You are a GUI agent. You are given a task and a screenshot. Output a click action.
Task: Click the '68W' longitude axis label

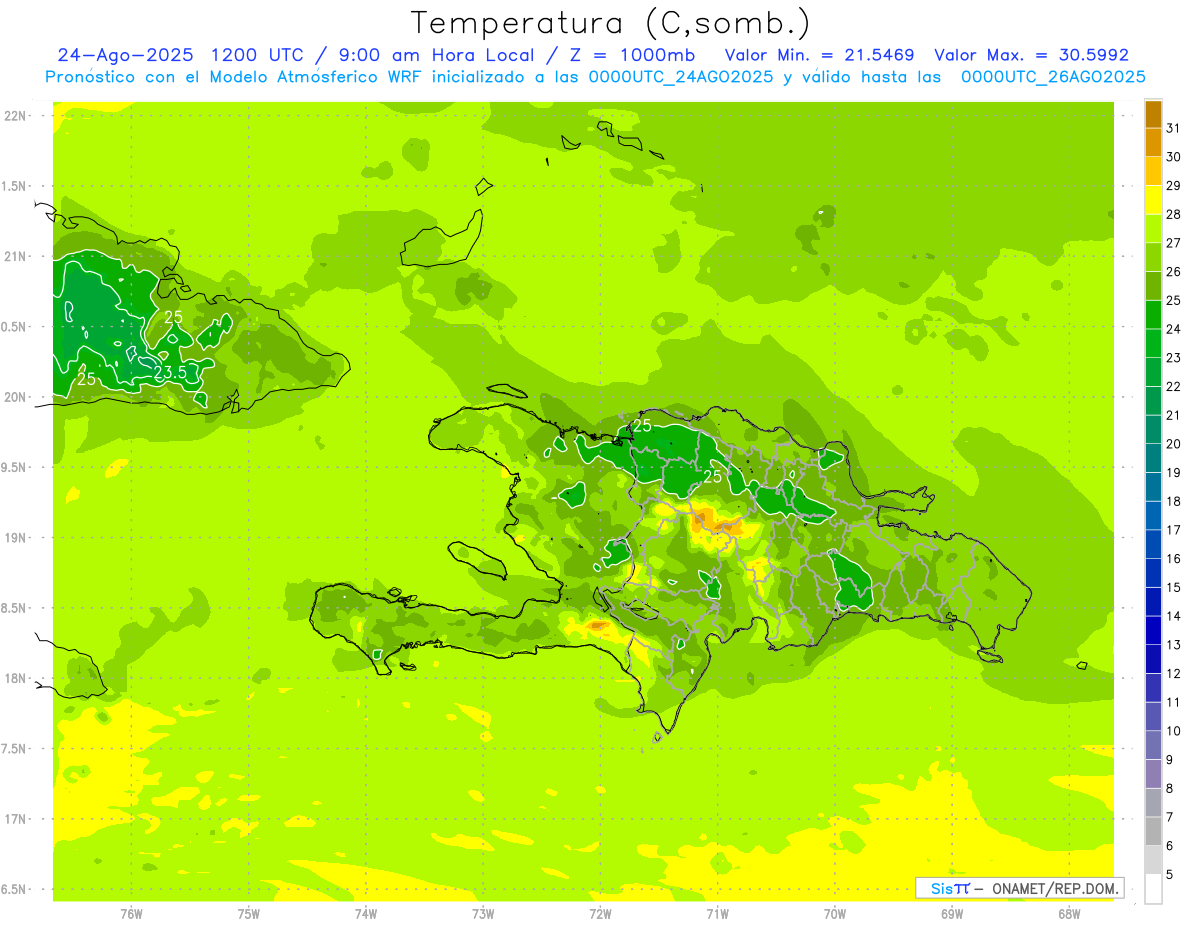(x=1069, y=914)
